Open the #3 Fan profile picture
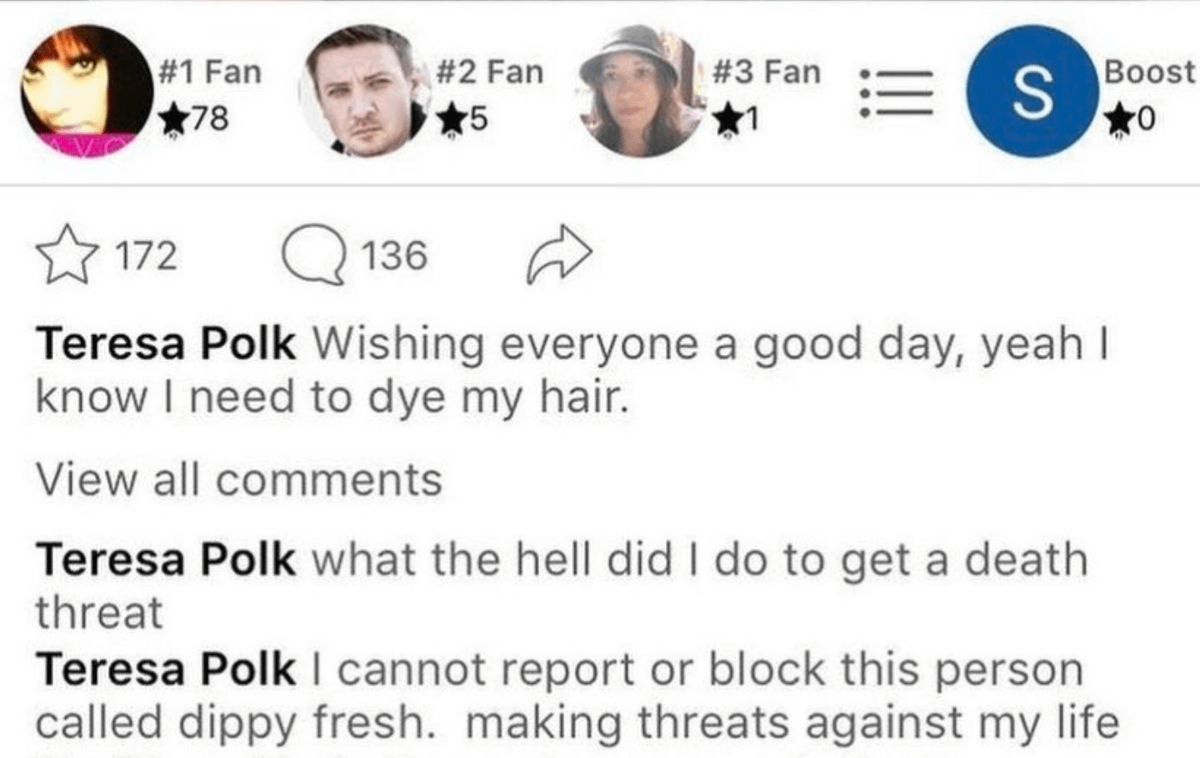 point(641,92)
